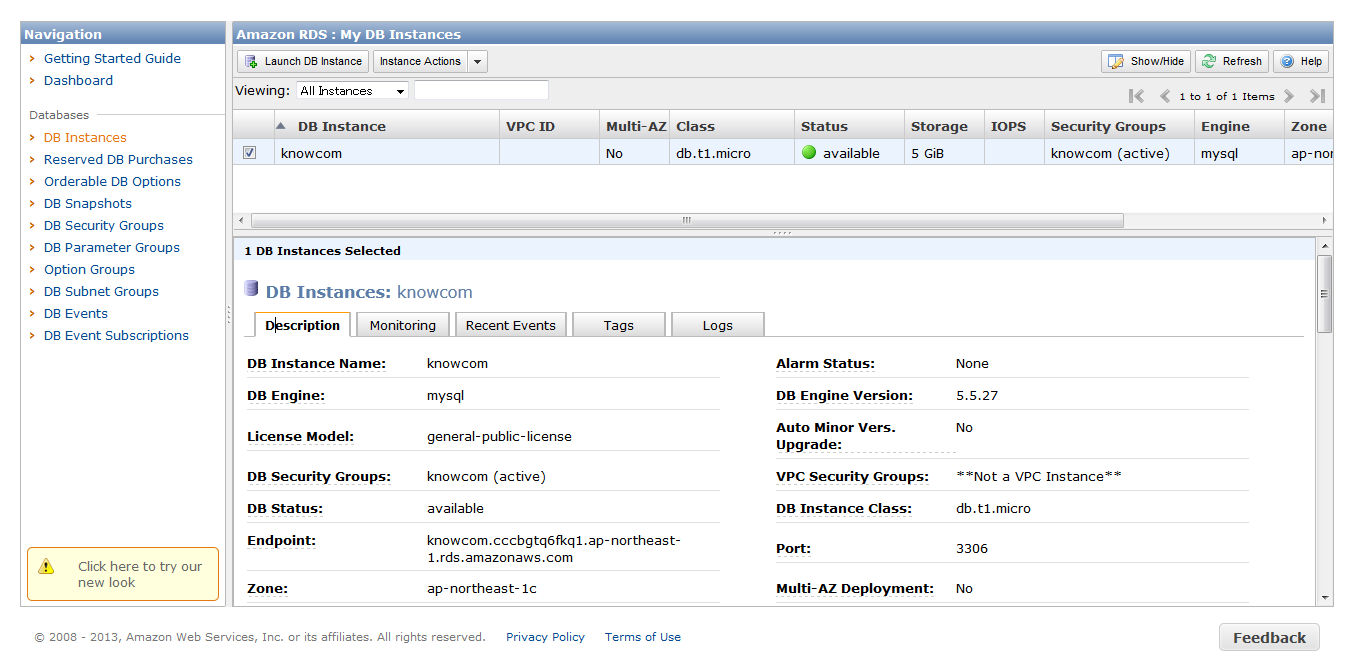The width and height of the screenshot is (1355, 661).
Task: Open Option Groups in Navigation
Action: click(89, 270)
